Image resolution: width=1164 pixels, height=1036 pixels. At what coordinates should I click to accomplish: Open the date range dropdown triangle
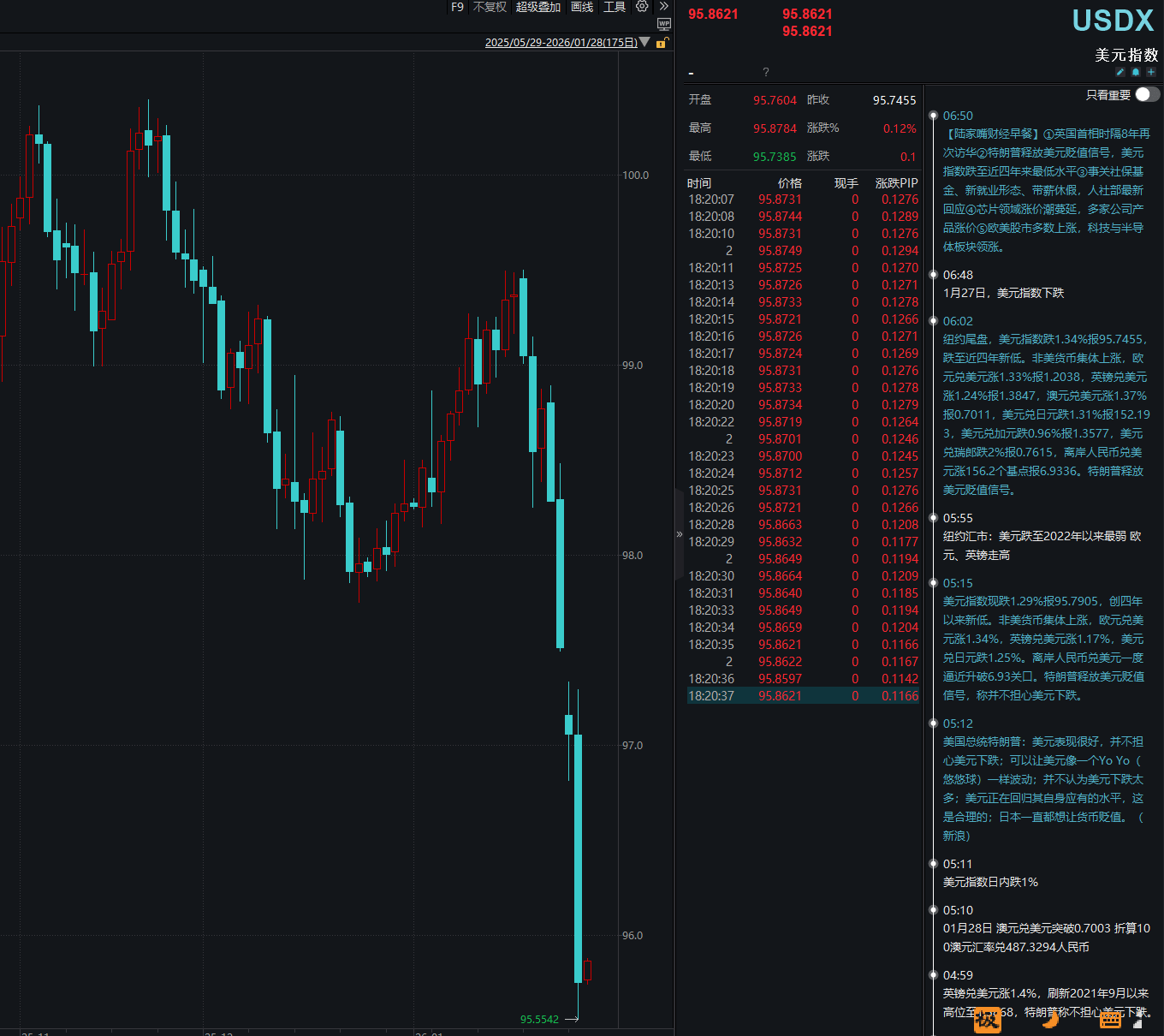(x=645, y=42)
